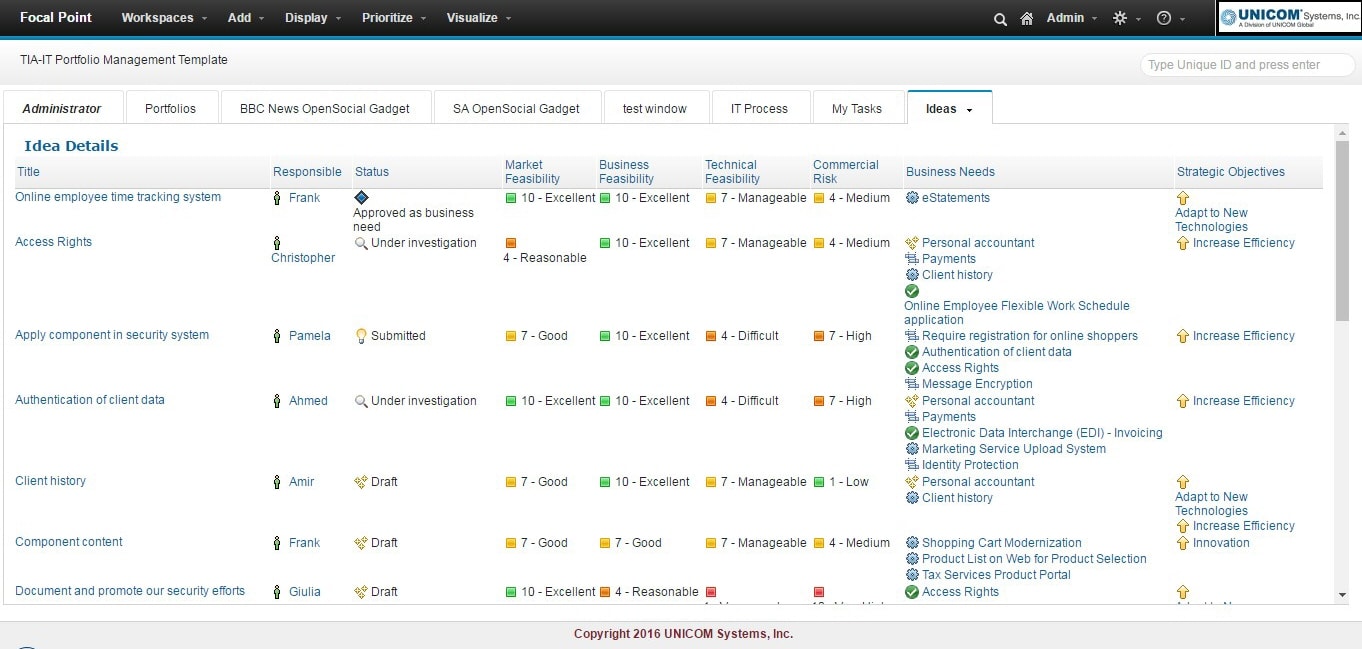Viewport: 1362px width, 649px height.
Task: Open SA OpenSocial Gadget tab
Action: click(516, 108)
